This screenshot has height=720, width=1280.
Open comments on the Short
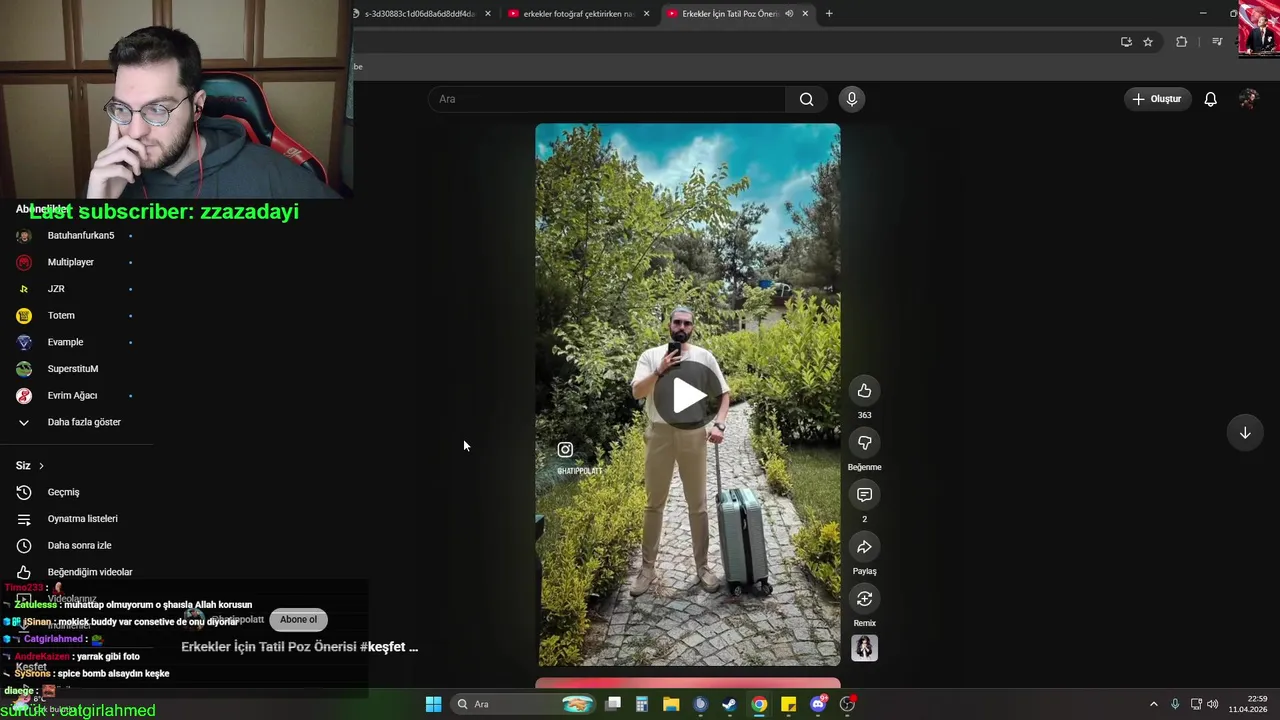[865, 495]
